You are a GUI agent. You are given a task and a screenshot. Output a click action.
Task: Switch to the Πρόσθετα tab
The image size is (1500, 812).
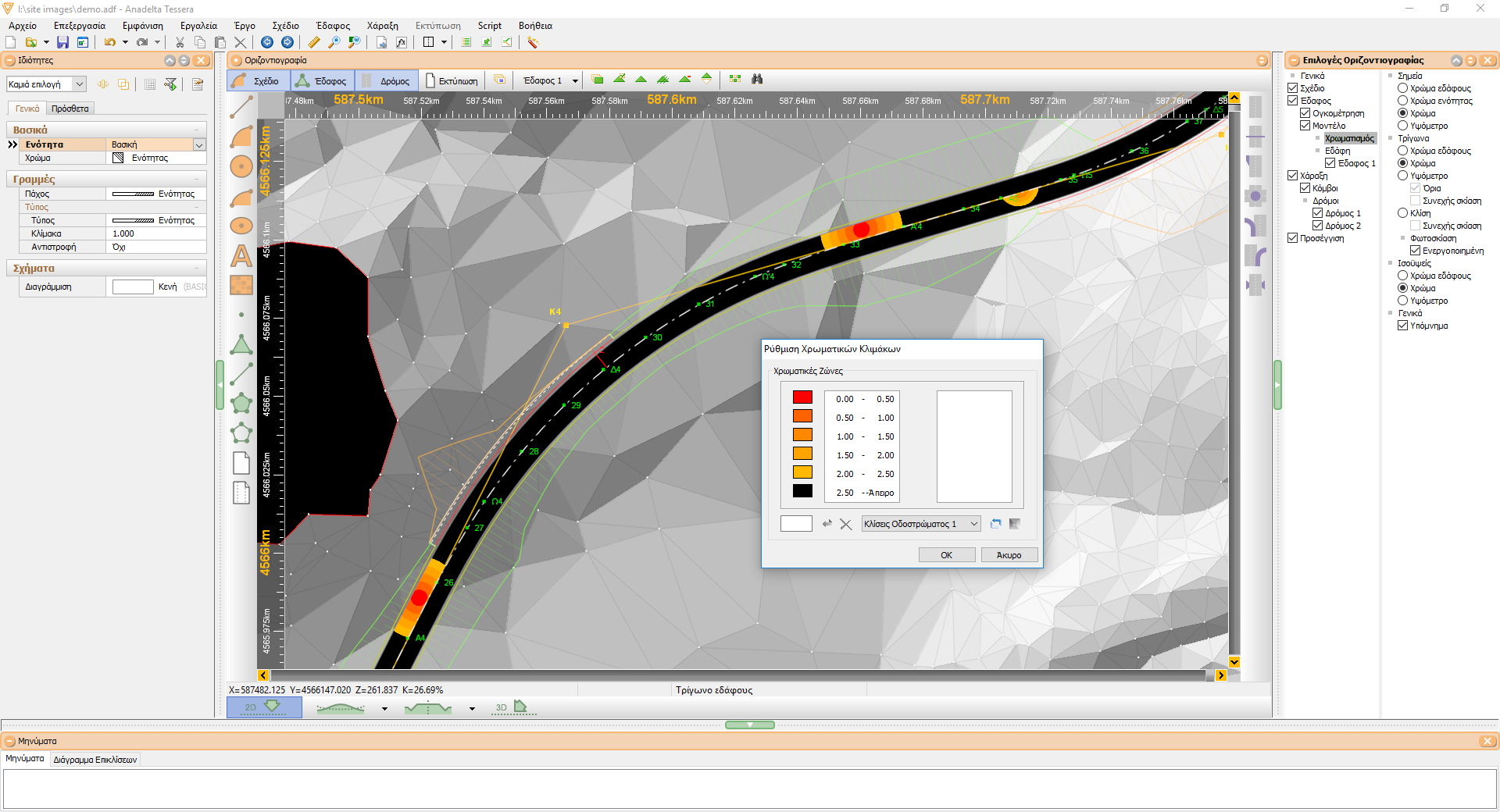click(x=70, y=109)
